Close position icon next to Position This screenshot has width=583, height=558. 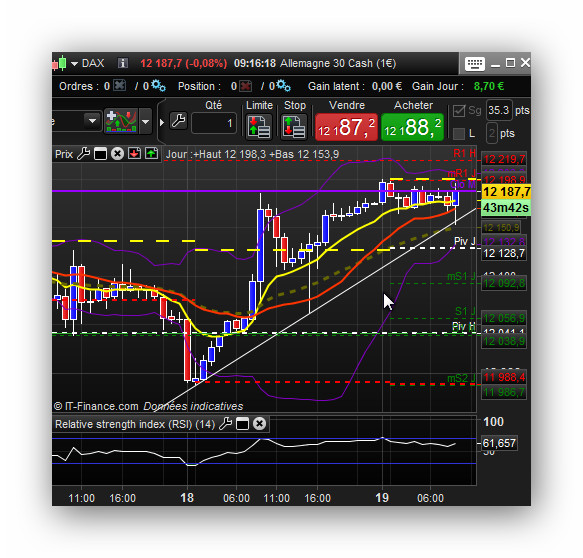[x=245, y=86]
